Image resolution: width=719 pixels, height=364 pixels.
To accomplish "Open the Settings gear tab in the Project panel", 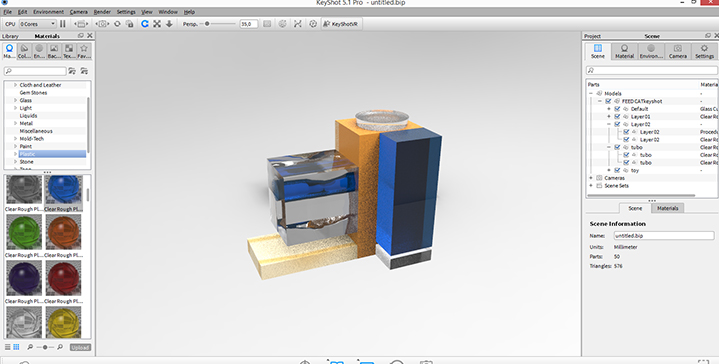I will (x=704, y=51).
